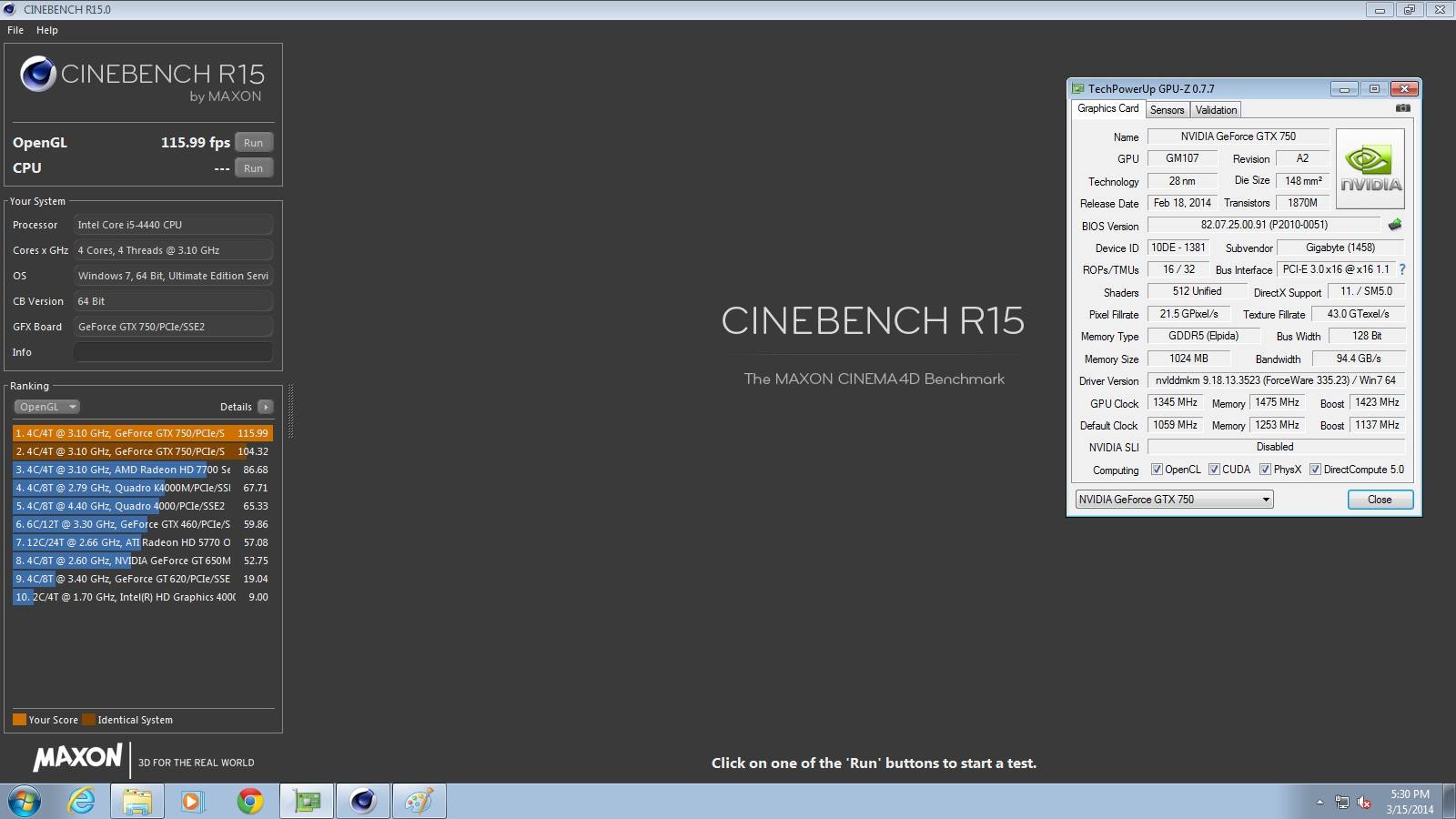Click the GPU Clock value 1345 MHz
This screenshot has height=819, width=1456.
pos(1175,402)
